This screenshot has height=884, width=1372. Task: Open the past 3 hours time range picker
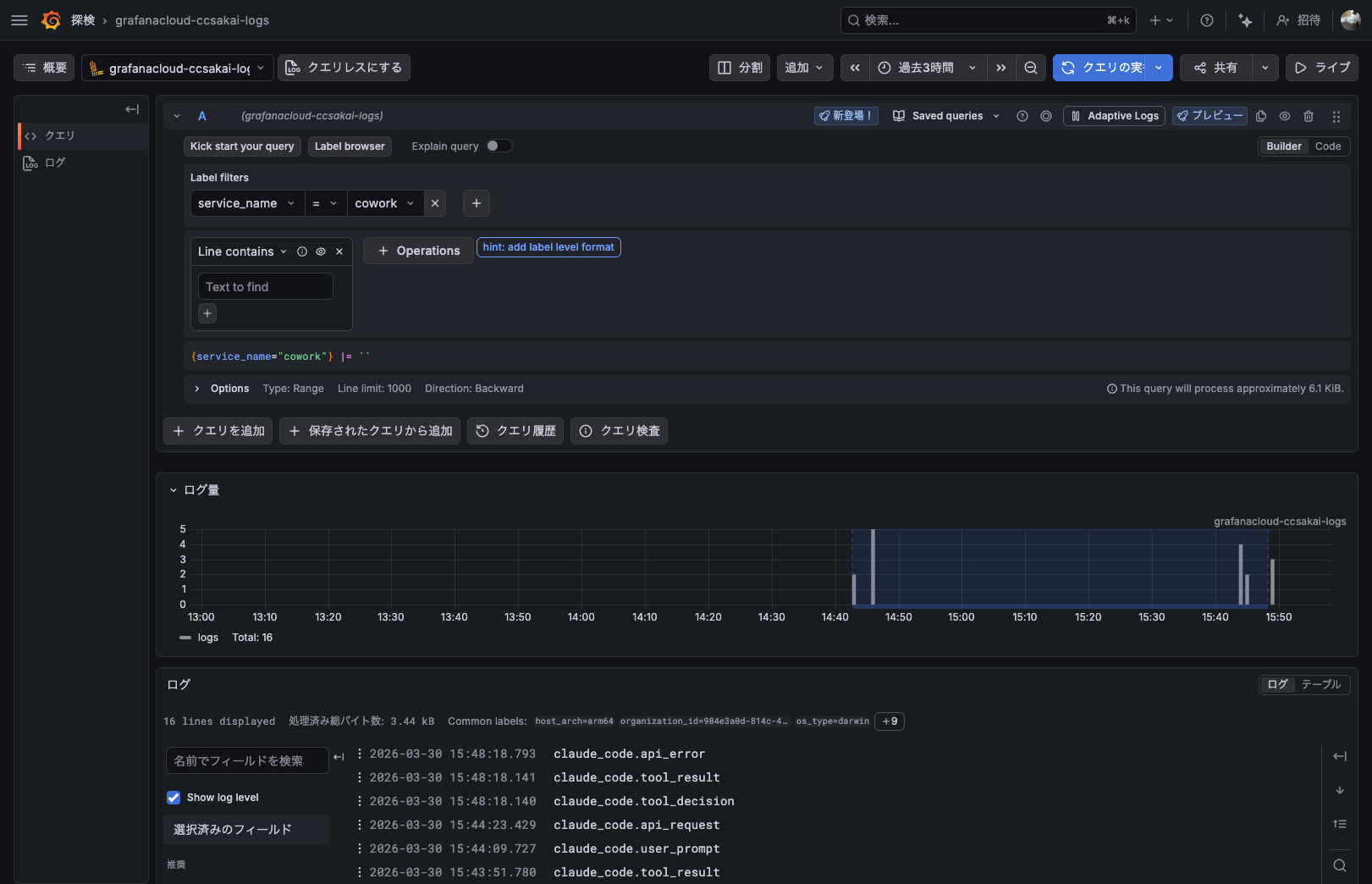point(927,68)
